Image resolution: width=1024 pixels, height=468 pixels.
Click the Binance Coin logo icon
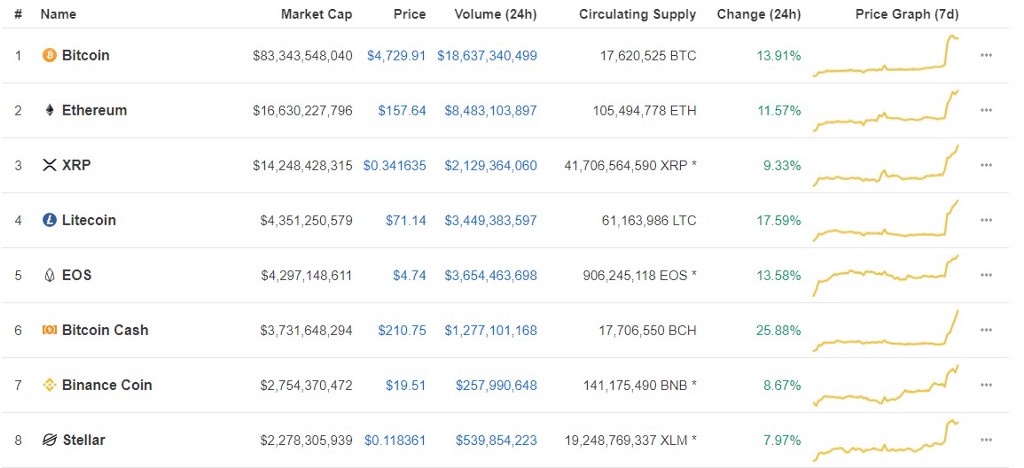tap(49, 385)
